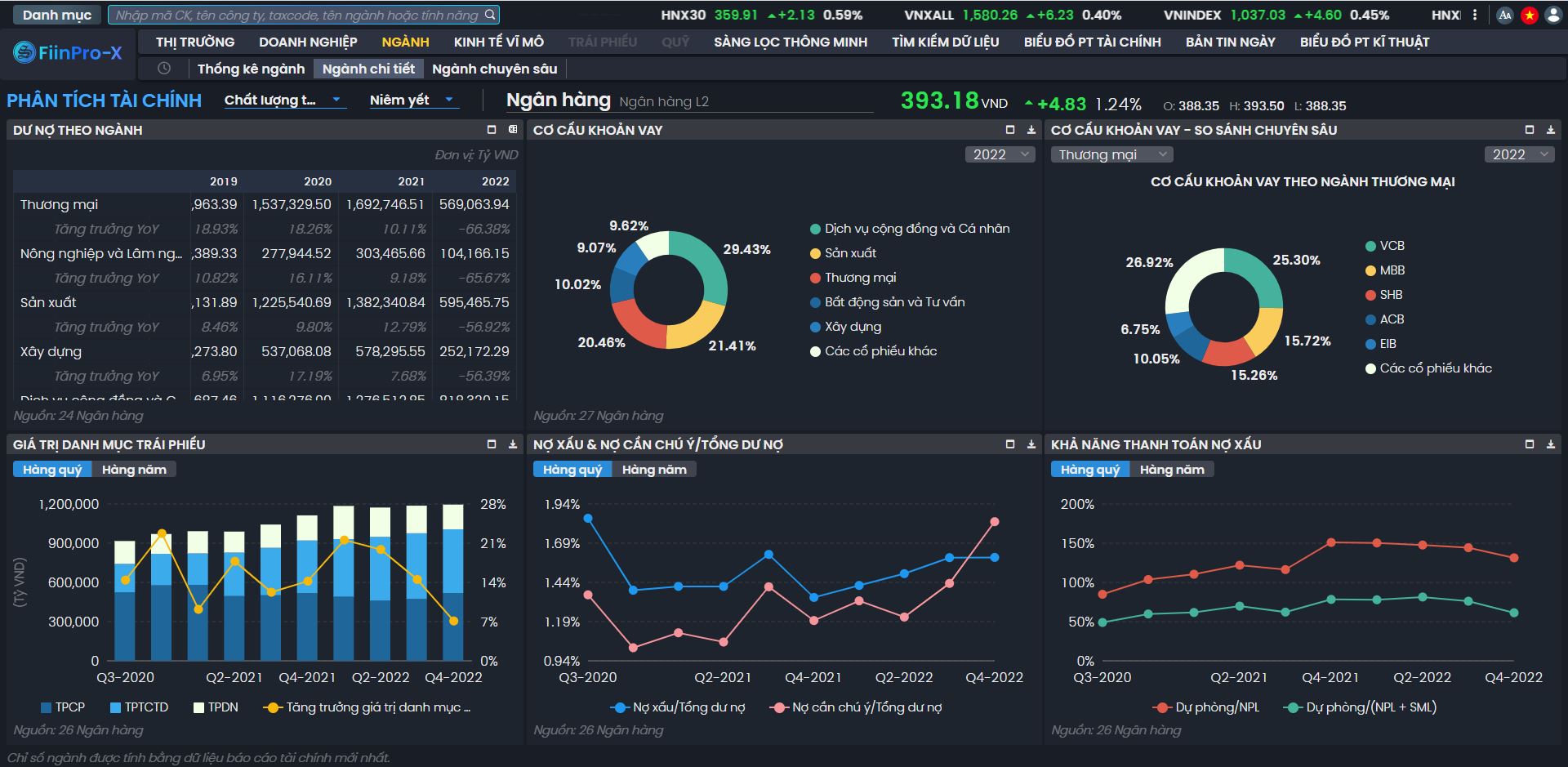Open the Thương mại sector dropdown
Image resolution: width=1568 pixels, height=767 pixels.
pyautogui.click(x=1111, y=154)
